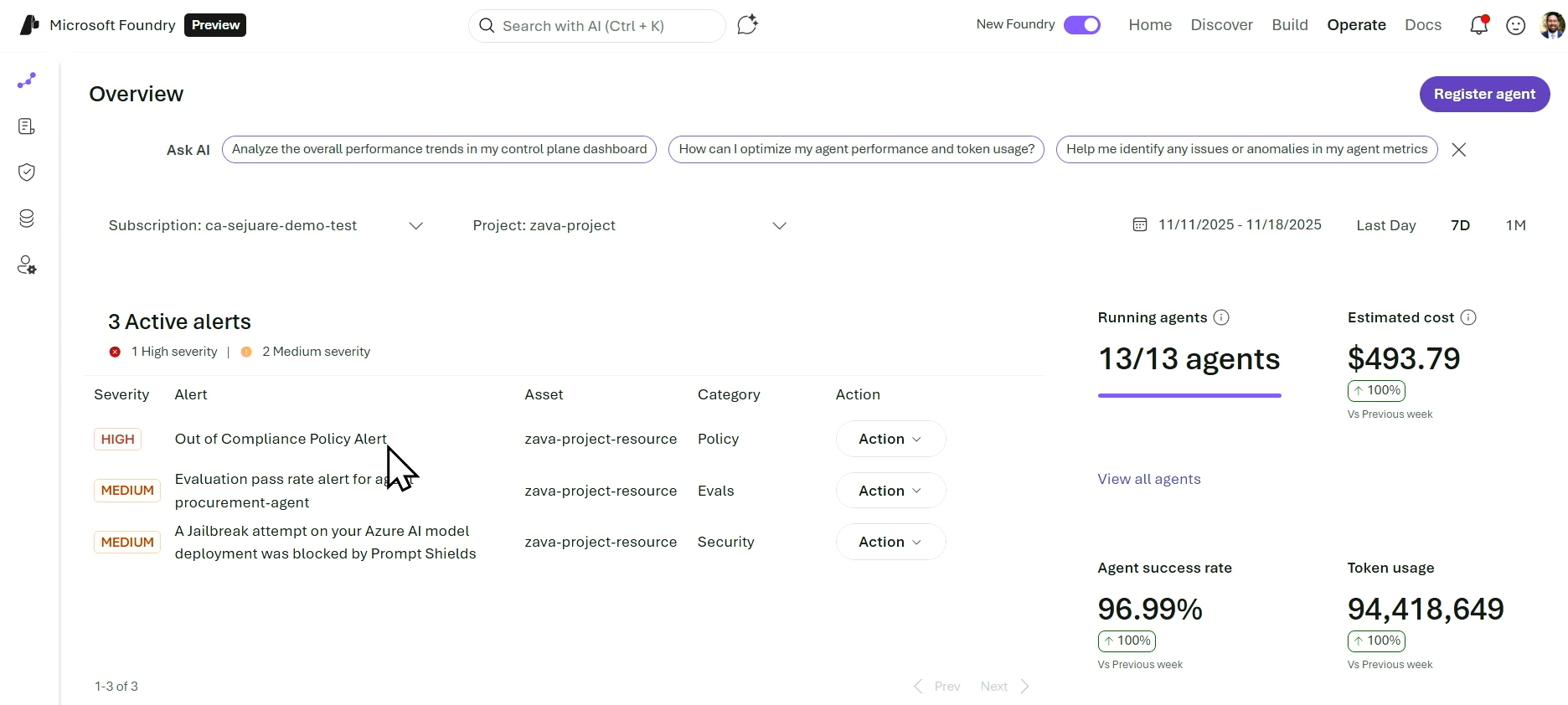The width and height of the screenshot is (1568, 705).
Task: Open the View all agents link
Action: pos(1148,479)
